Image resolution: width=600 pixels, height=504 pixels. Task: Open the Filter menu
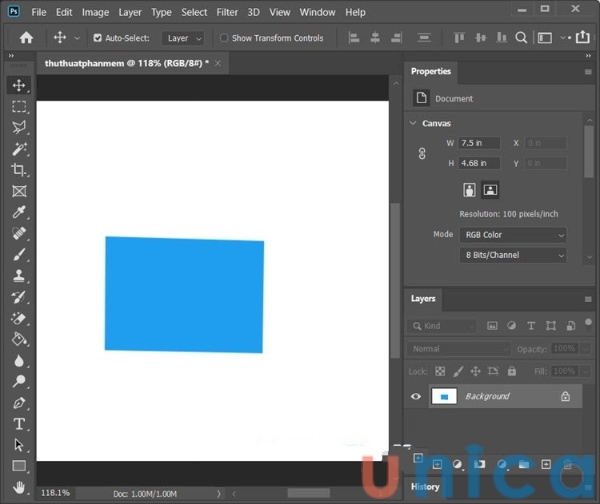point(227,12)
